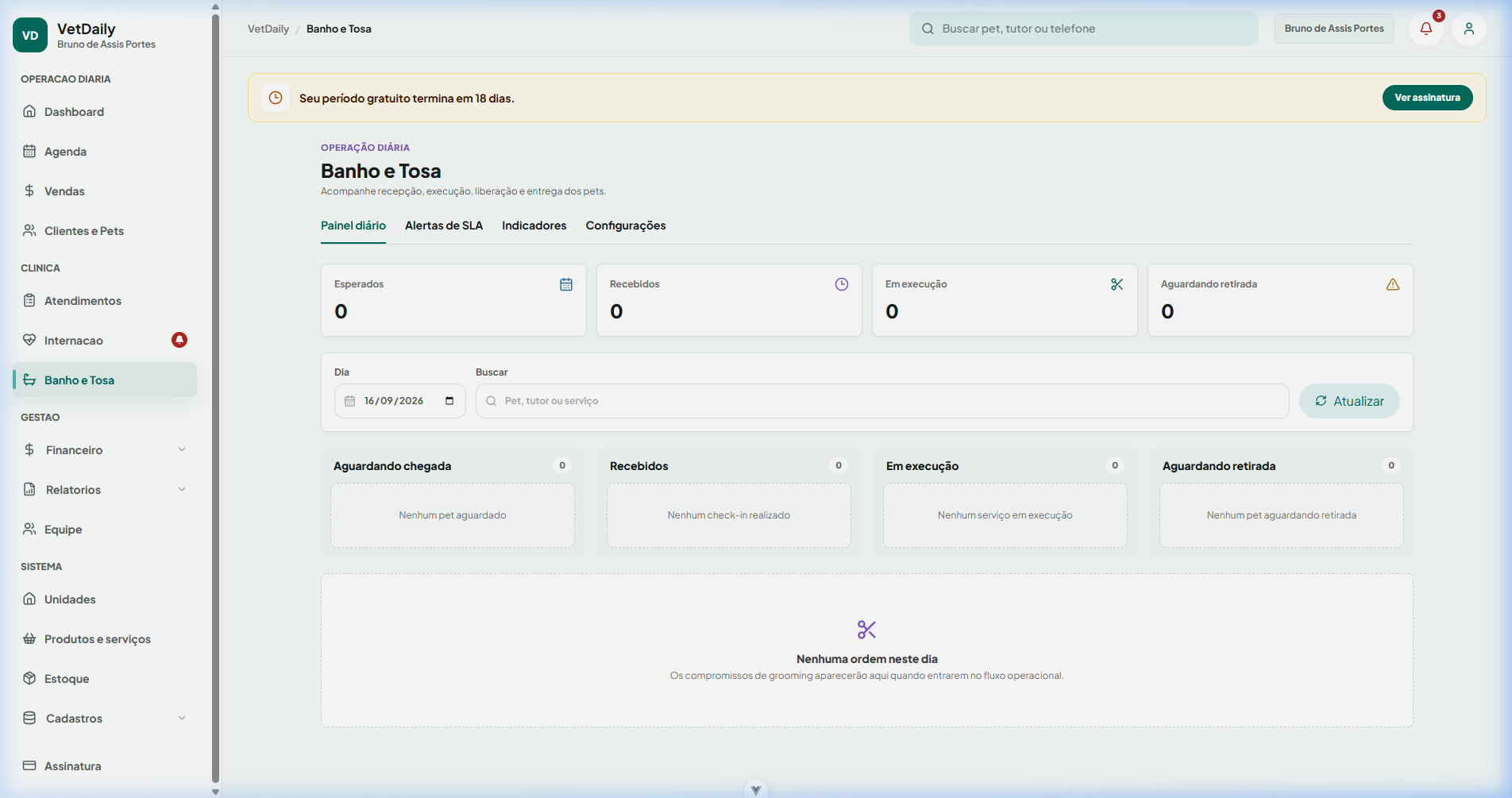1512x798 pixels.
Task: Switch to the Alertas de SLA tab
Action: (444, 226)
